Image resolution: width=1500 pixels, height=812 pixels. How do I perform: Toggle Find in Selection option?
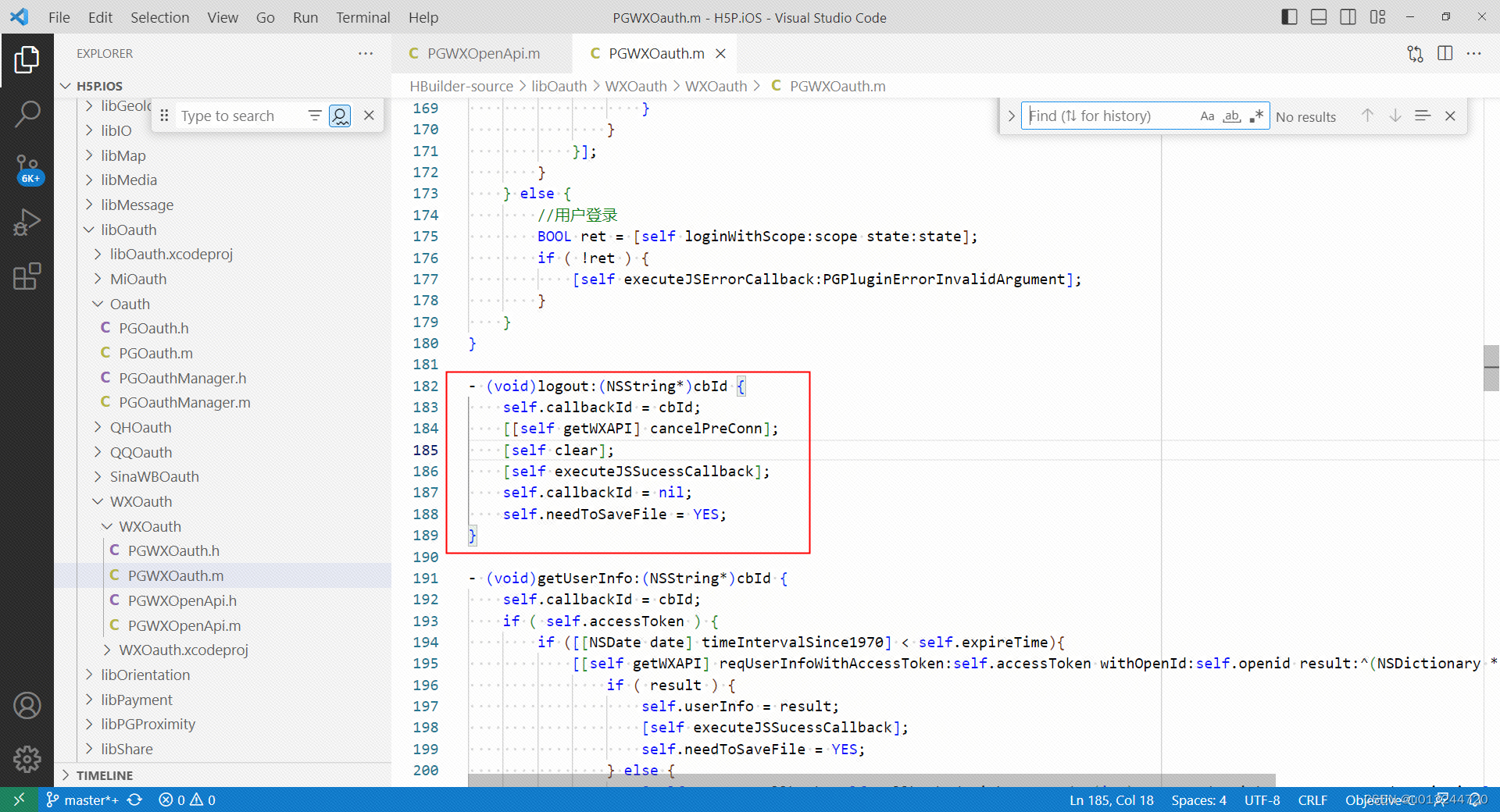1423,116
